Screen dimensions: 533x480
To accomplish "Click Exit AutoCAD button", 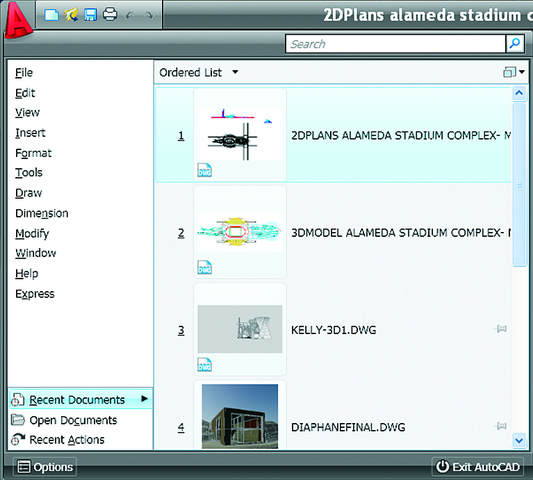I will coord(477,467).
